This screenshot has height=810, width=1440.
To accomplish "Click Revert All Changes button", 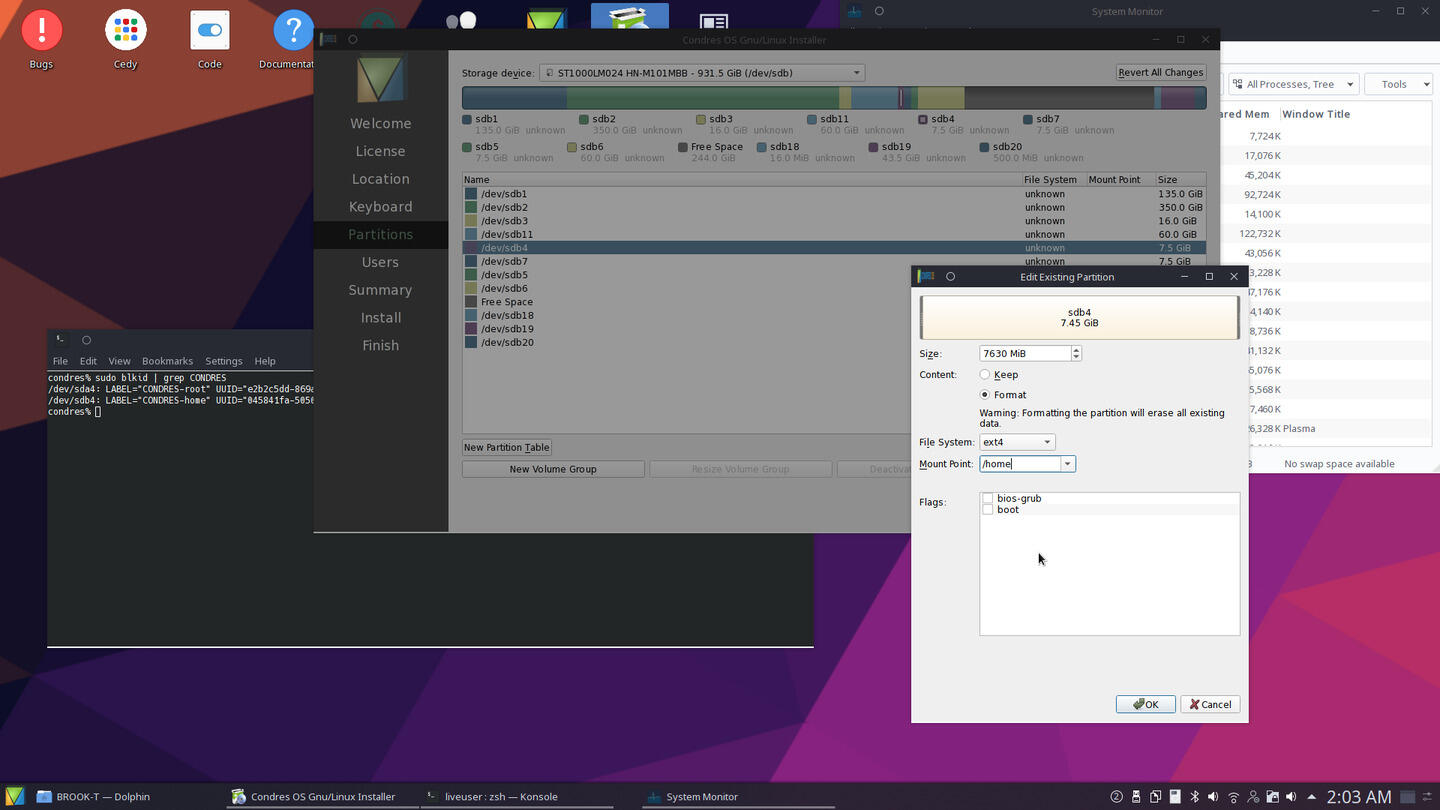I will point(1161,73).
